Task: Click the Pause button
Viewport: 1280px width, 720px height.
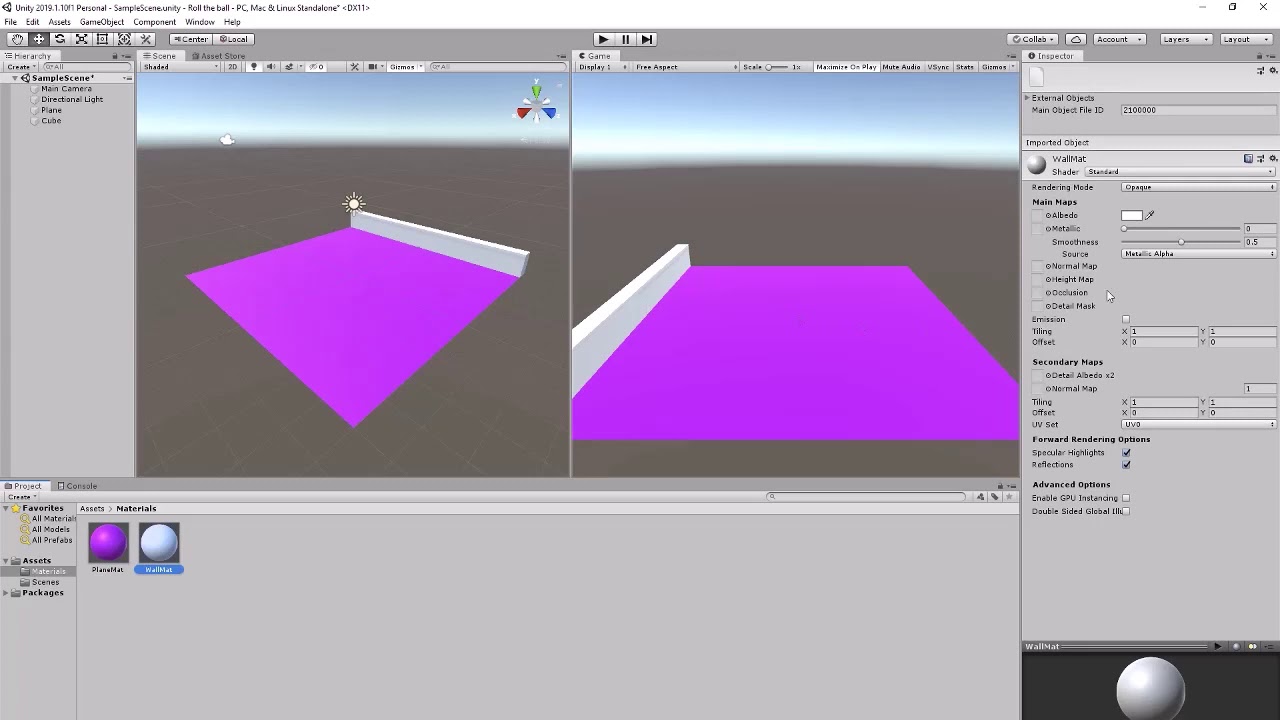Action: [625, 39]
